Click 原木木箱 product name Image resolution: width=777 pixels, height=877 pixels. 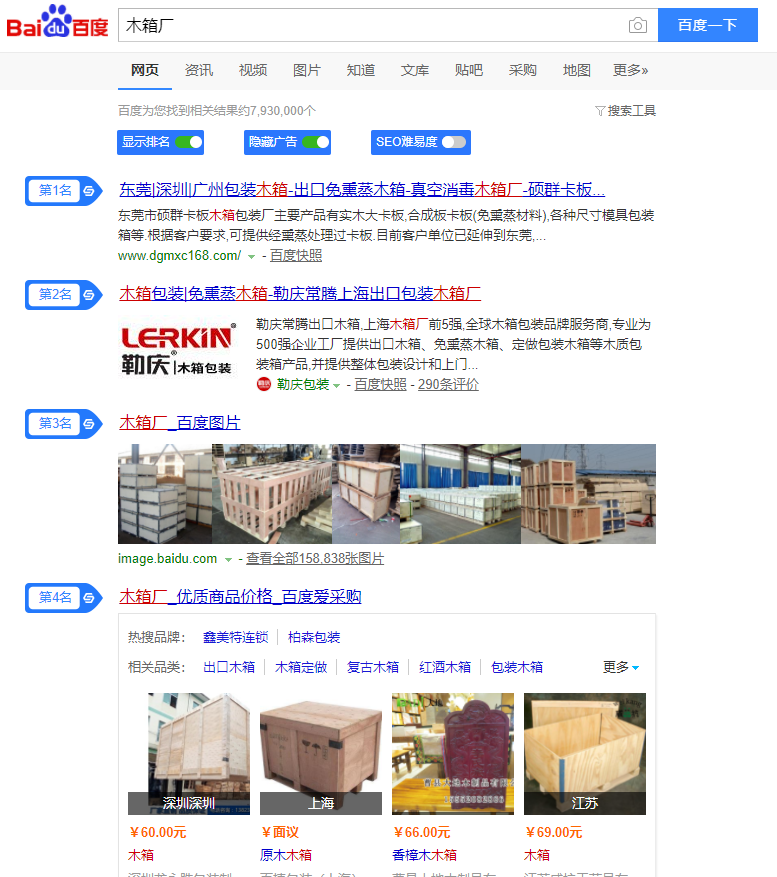click(x=286, y=855)
